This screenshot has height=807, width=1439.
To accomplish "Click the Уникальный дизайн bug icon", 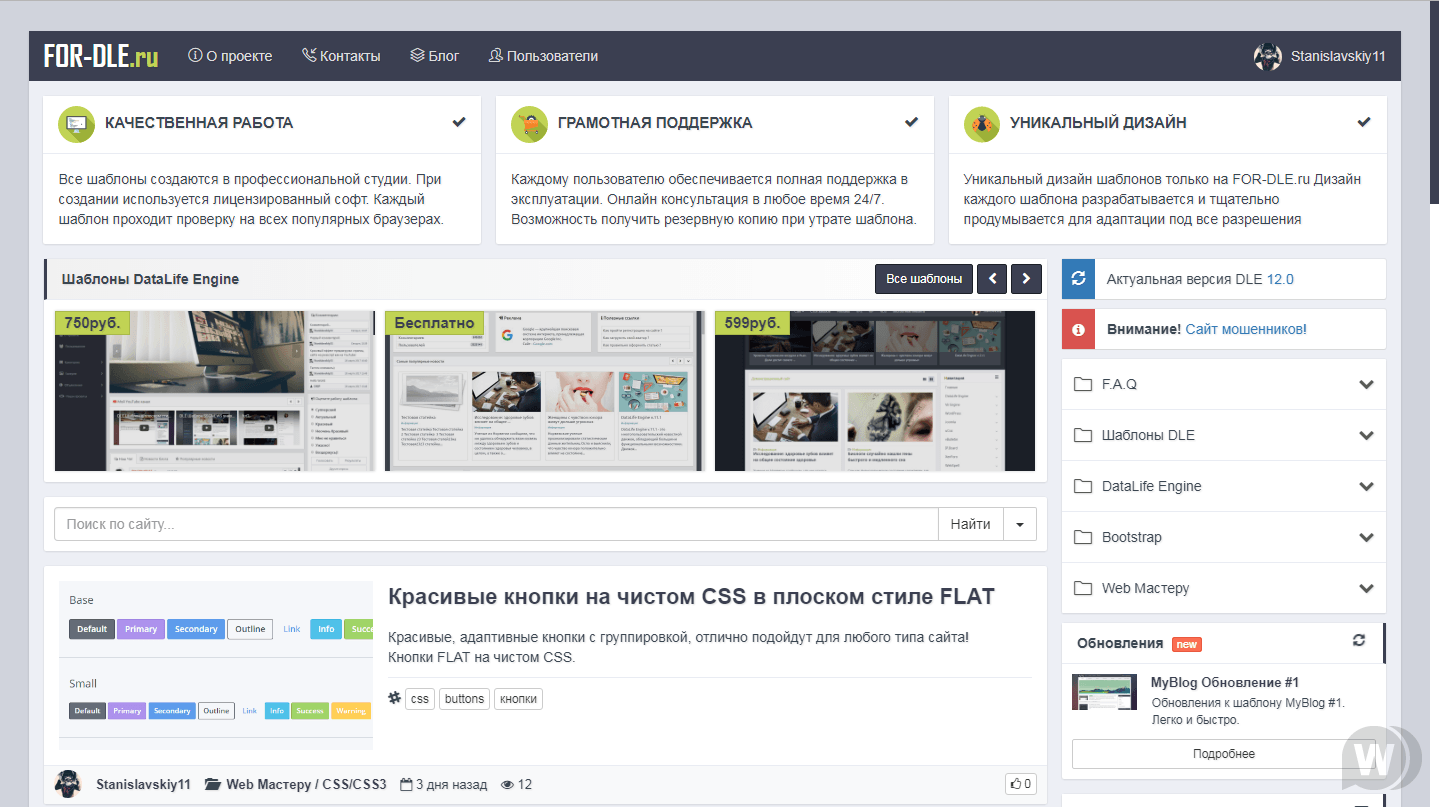I will tap(982, 124).
